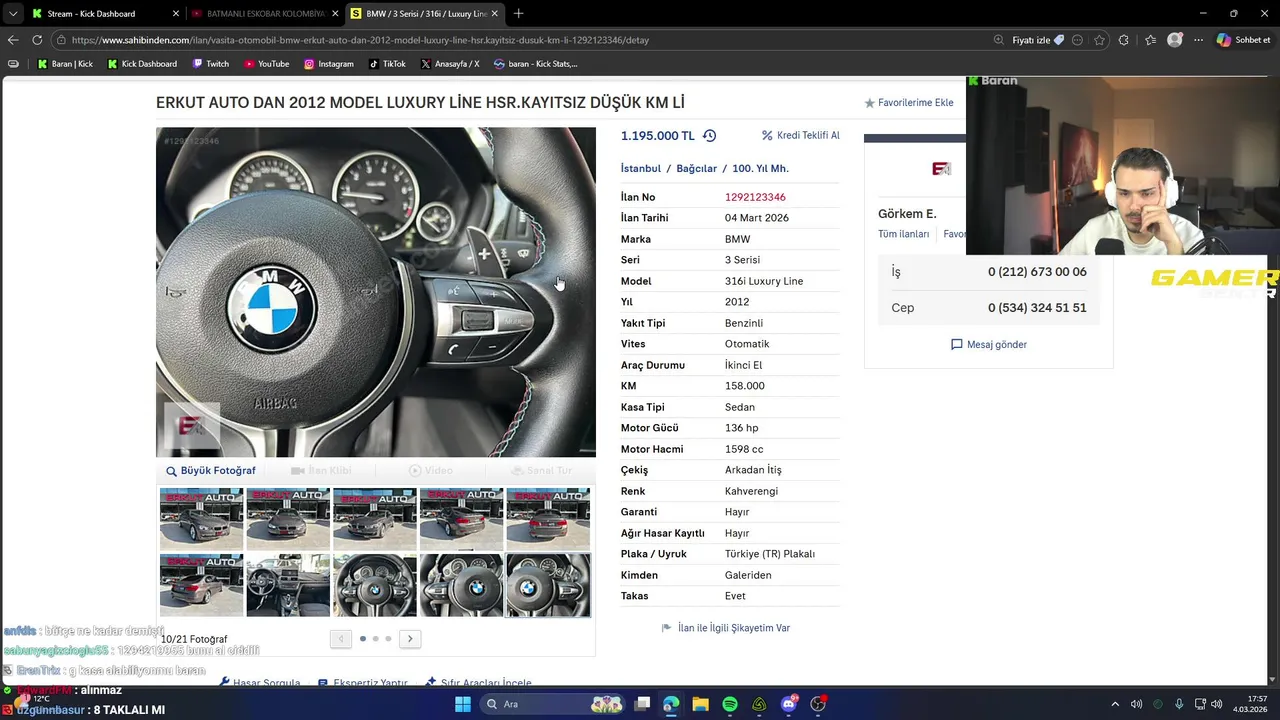This screenshot has width=1280, height=720.
Task: Open a new browser tab
Action: click(518, 14)
